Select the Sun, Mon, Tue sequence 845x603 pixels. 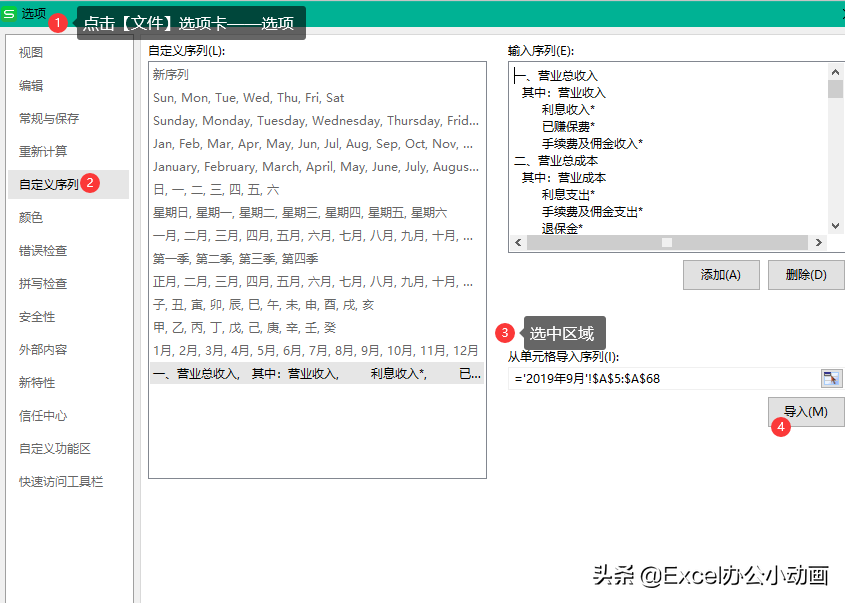pos(317,98)
